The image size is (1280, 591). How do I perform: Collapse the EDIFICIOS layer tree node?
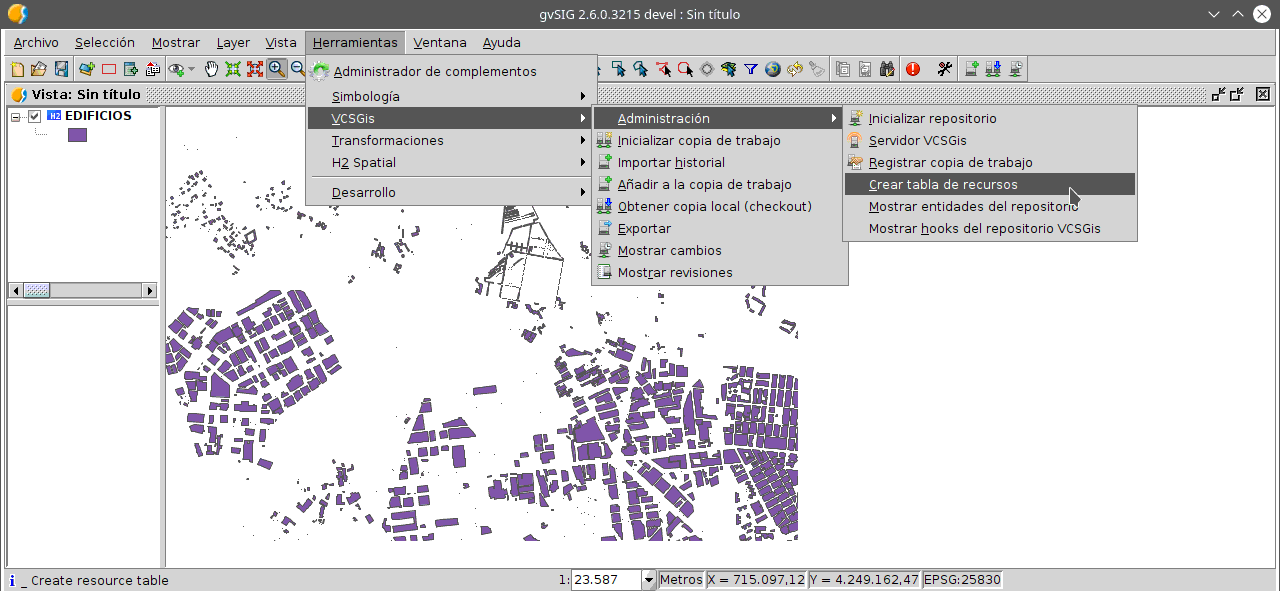click(16, 116)
